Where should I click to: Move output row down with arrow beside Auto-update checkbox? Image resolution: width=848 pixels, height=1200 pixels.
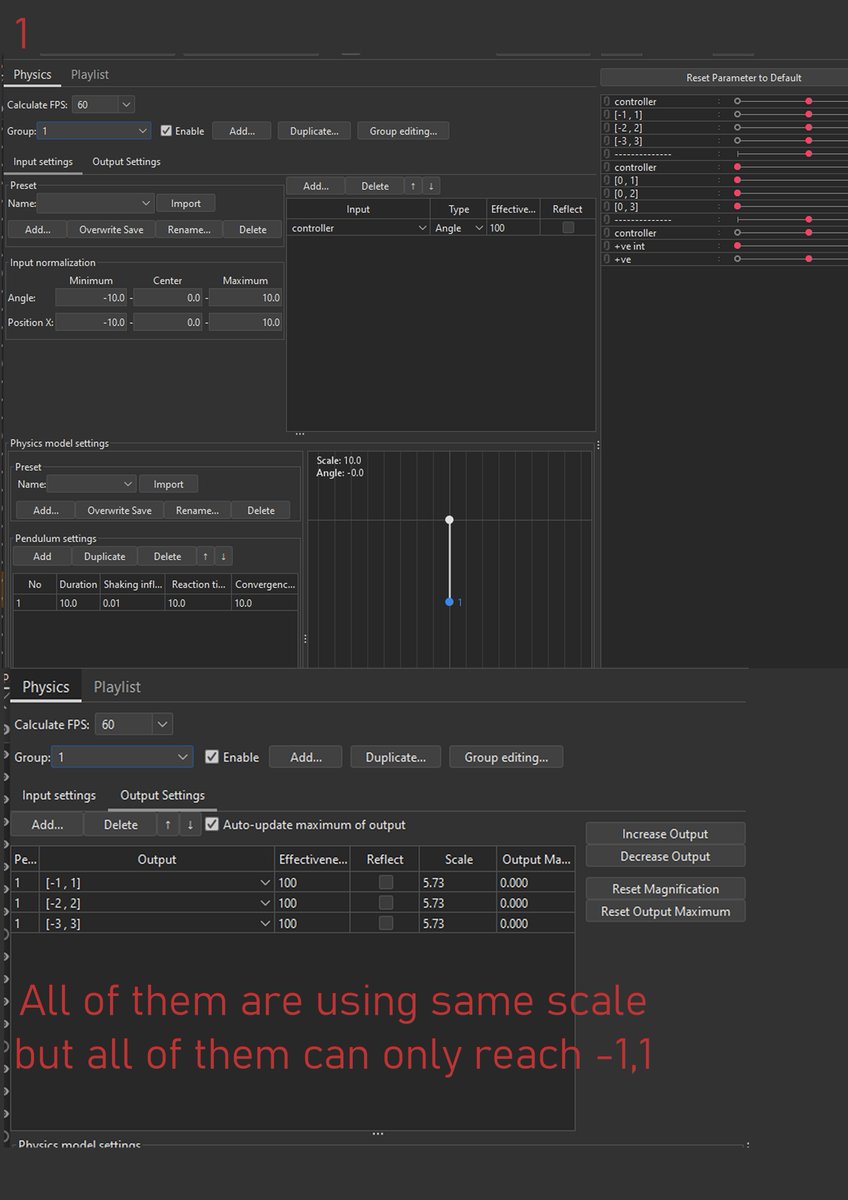click(190, 825)
